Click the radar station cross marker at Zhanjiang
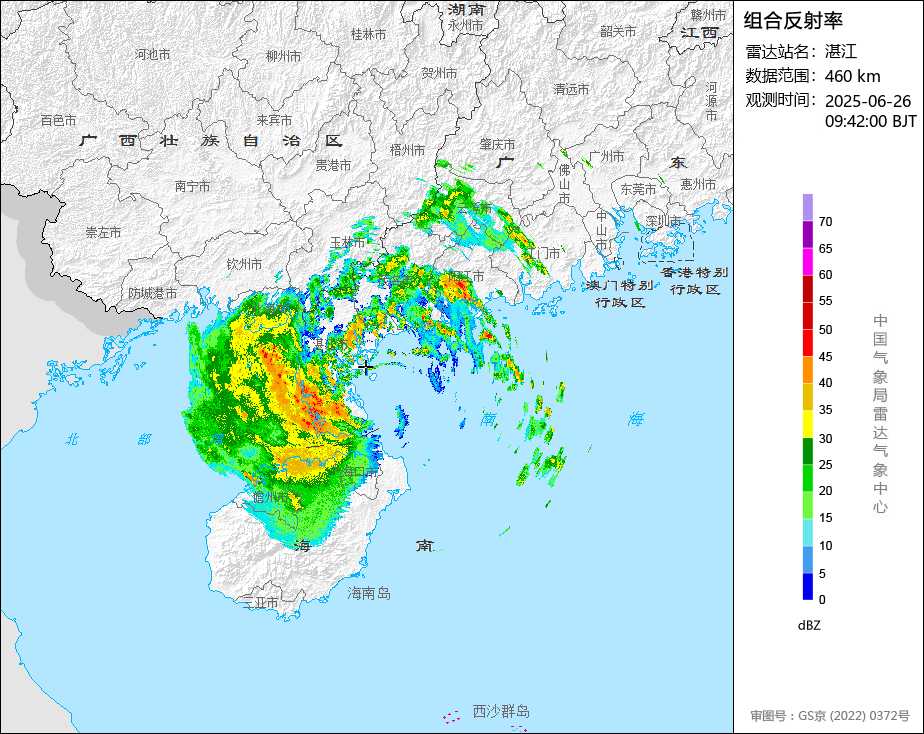Screen dimensions: 924x734 (x=366, y=367)
